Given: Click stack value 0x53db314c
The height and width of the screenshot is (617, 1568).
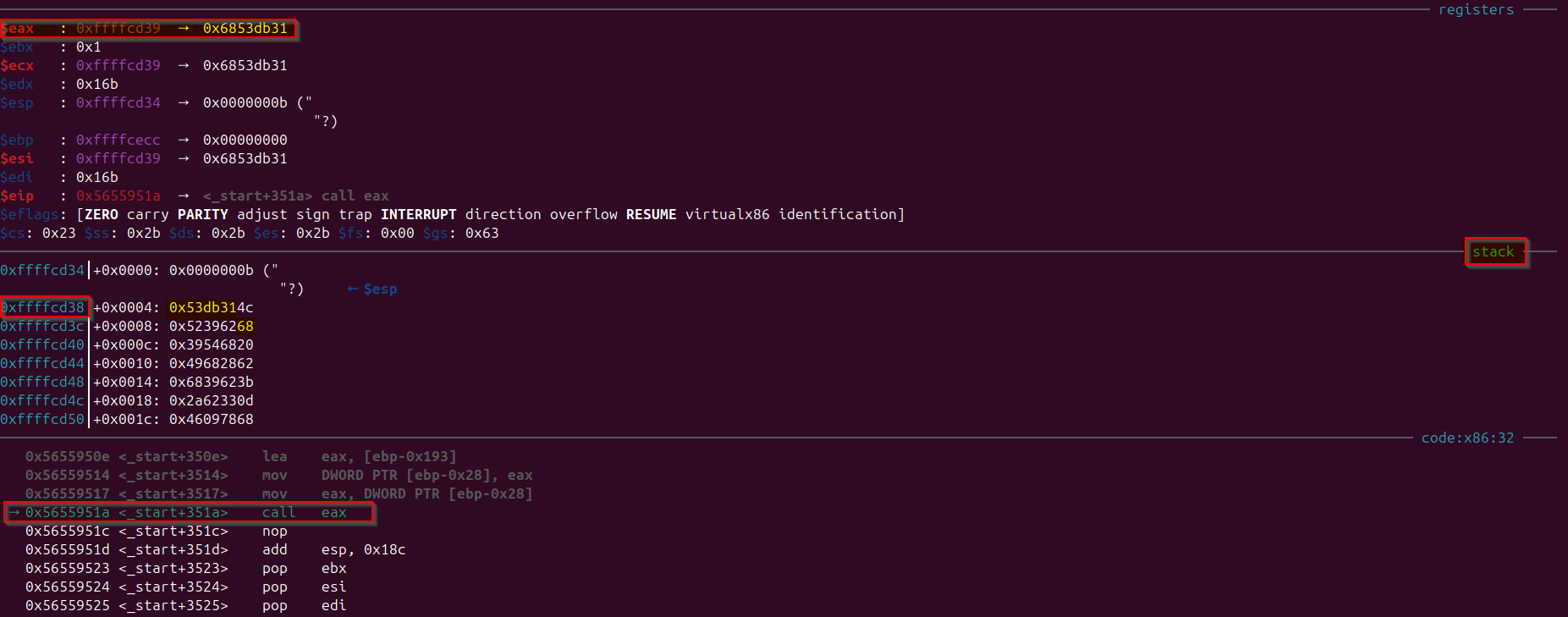Looking at the screenshot, I should 211,307.
